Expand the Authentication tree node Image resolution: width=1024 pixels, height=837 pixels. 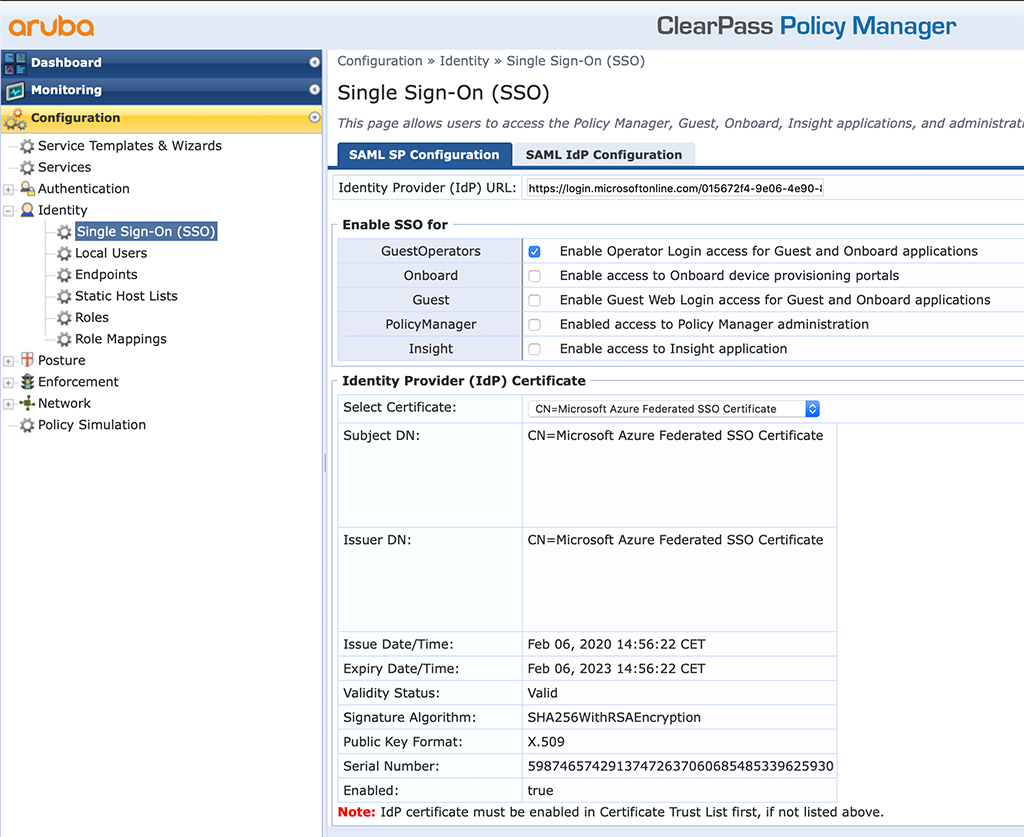click(x=8, y=189)
